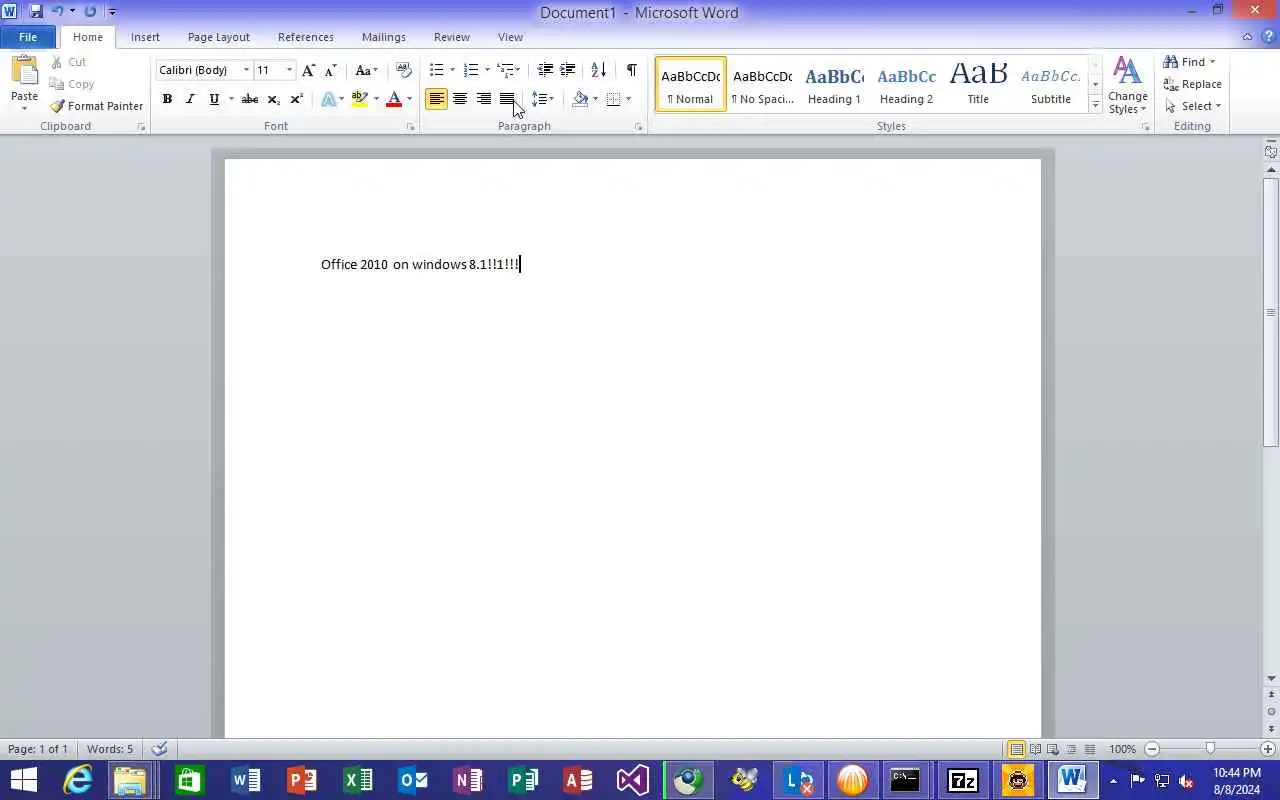The image size is (1280, 800).
Task: Expand the Bullets dropdown arrow
Action: [x=452, y=70]
